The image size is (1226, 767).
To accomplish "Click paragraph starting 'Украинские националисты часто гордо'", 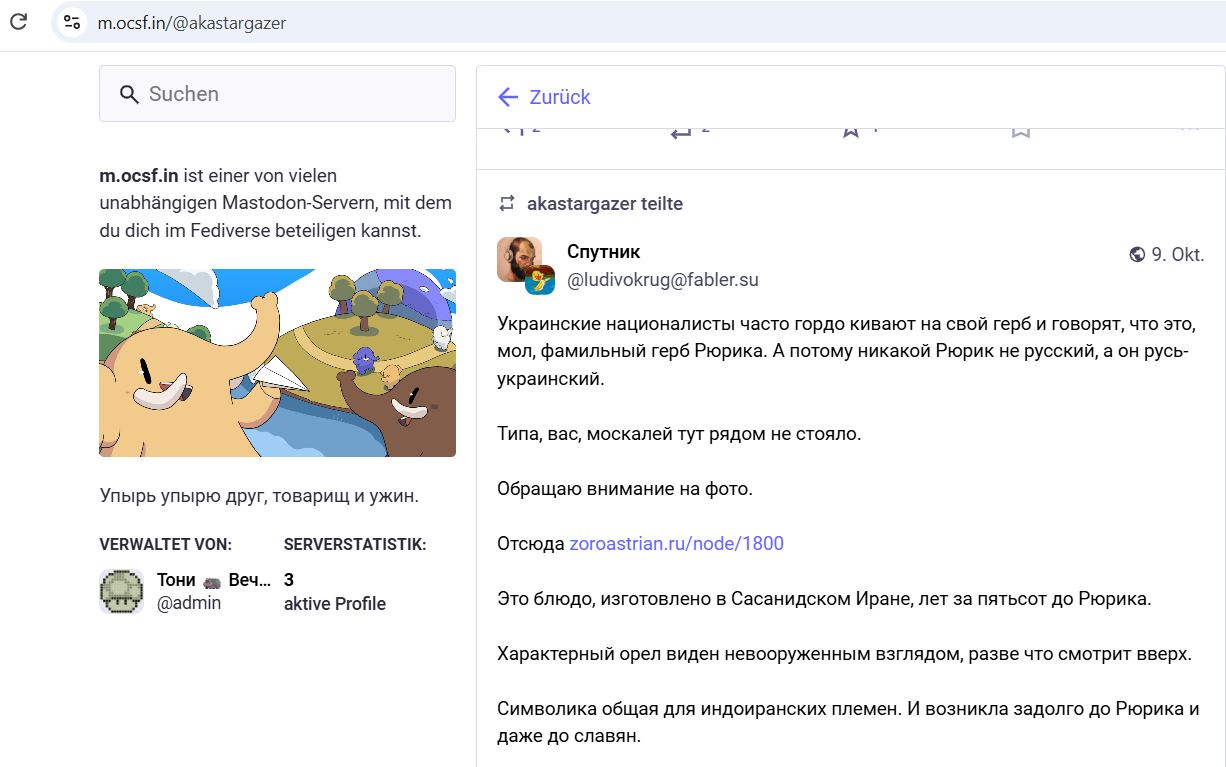I will pyautogui.click(x=846, y=352).
